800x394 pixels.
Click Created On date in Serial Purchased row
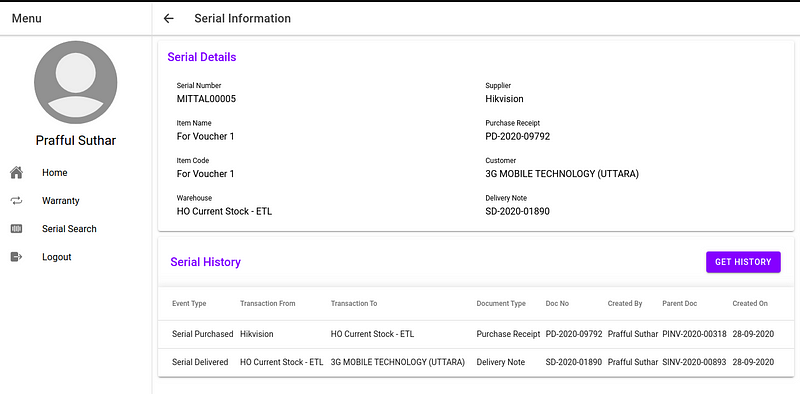(753, 334)
